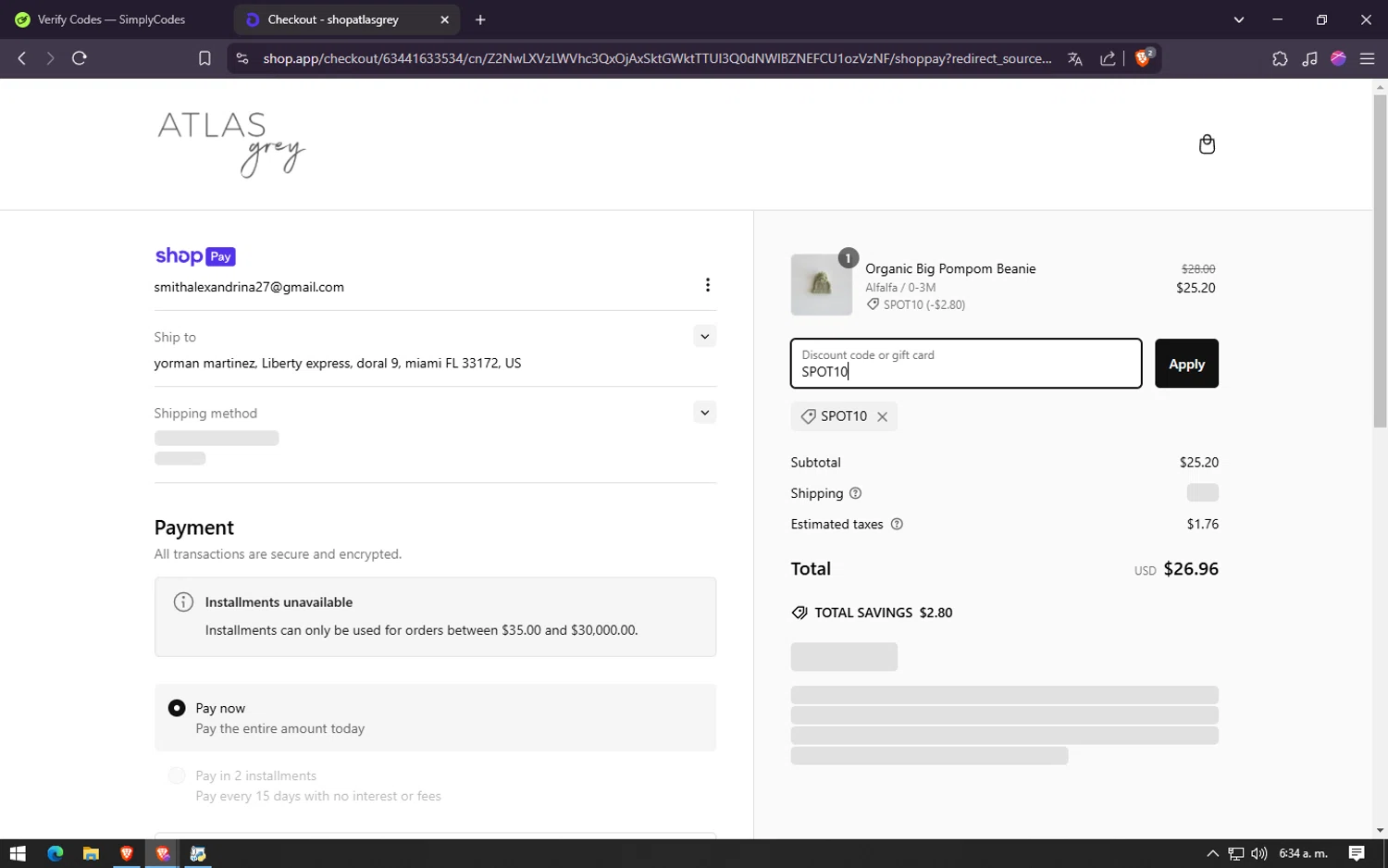The width and height of the screenshot is (1388, 868).
Task: Click the 6:34 a. m. taskbar clock
Action: coord(1303,853)
